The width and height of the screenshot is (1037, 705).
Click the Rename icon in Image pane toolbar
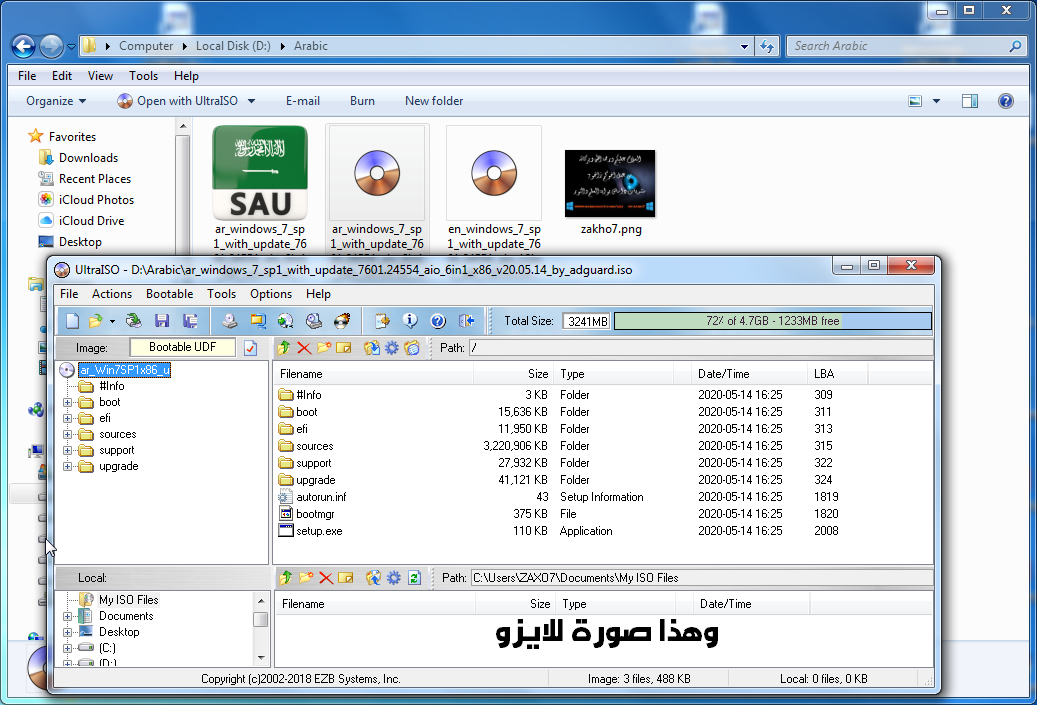tap(344, 347)
